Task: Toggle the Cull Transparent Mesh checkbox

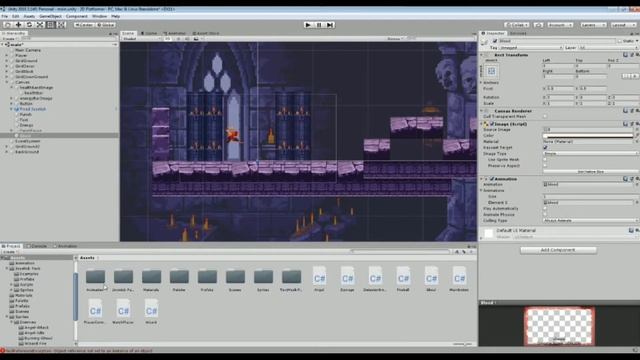Action: click(x=545, y=116)
